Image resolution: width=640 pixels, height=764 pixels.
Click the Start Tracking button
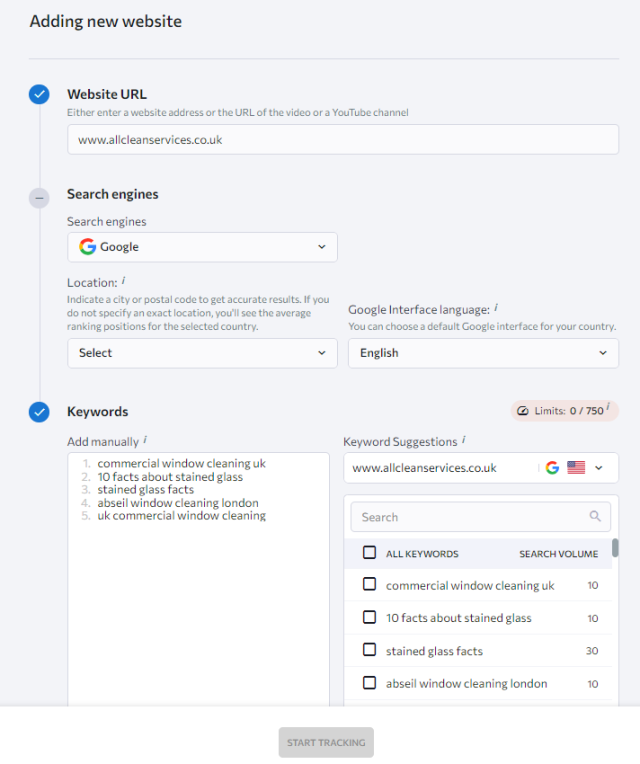[x=326, y=743]
